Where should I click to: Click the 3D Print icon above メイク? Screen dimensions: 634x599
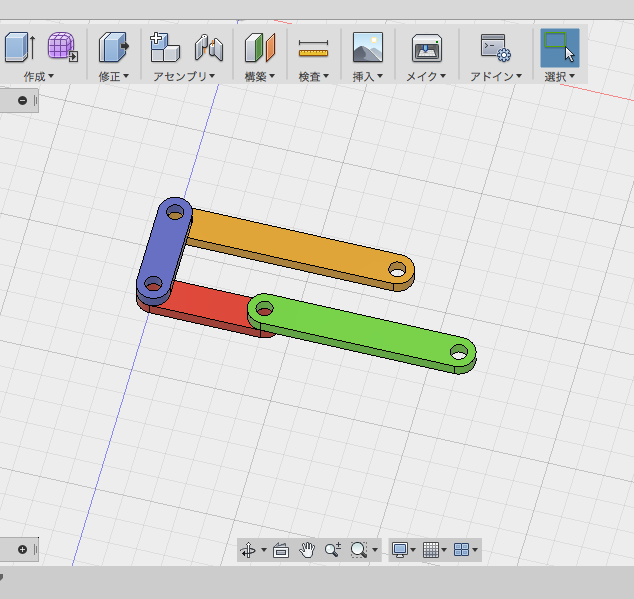[427, 48]
